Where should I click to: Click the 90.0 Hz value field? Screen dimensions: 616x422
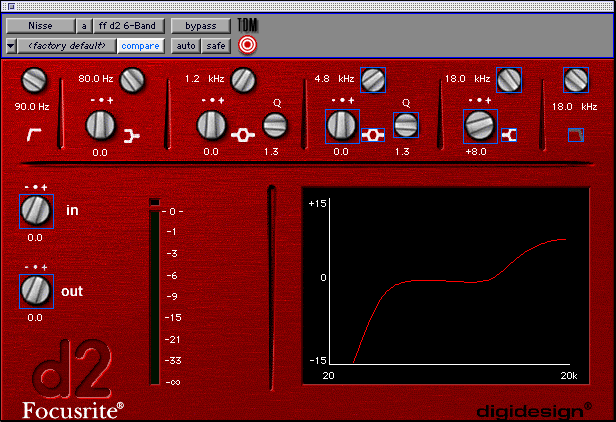tap(32, 106)
